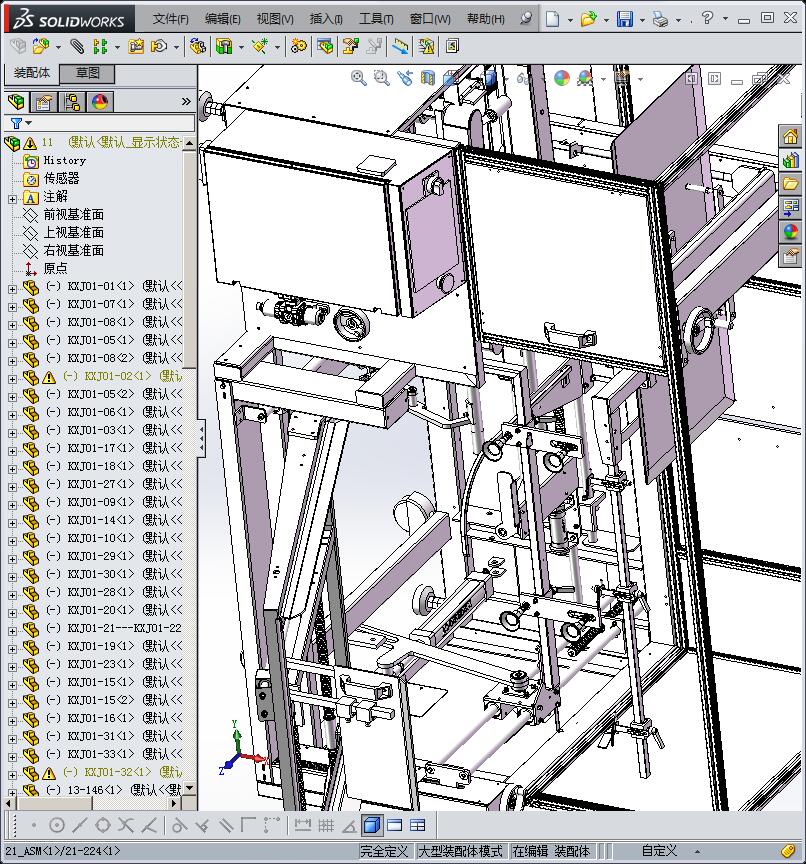Open the Custom Properties clipboard icon in task pane
The width and height of the screenshot is (806, 864).
(x=791, y=256)
